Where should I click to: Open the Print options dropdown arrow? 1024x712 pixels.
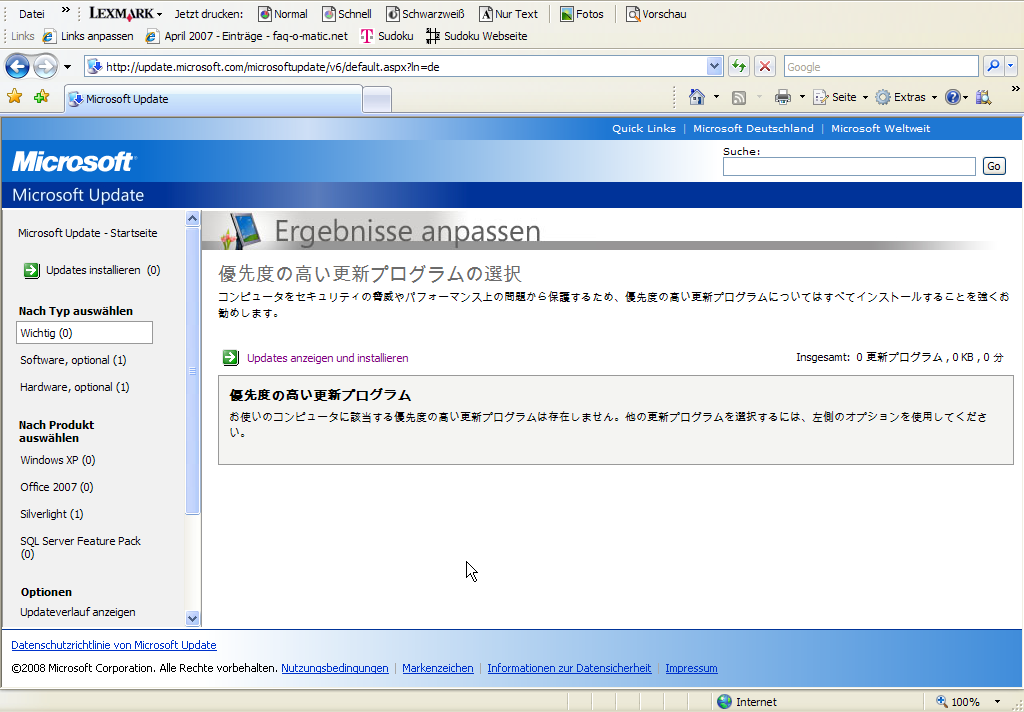(x=802, y=97)
